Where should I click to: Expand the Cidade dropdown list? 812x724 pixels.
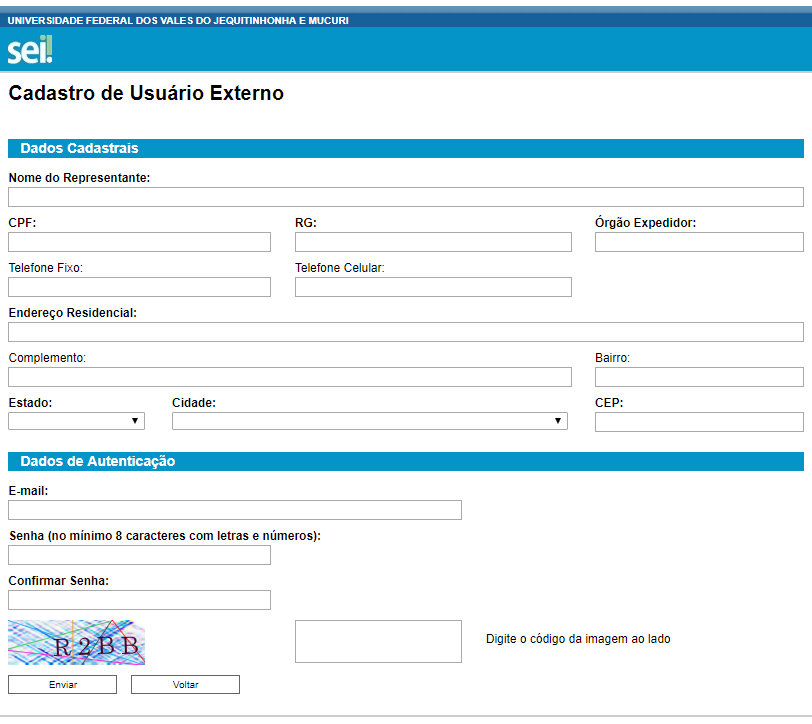(x=369, y=421)
